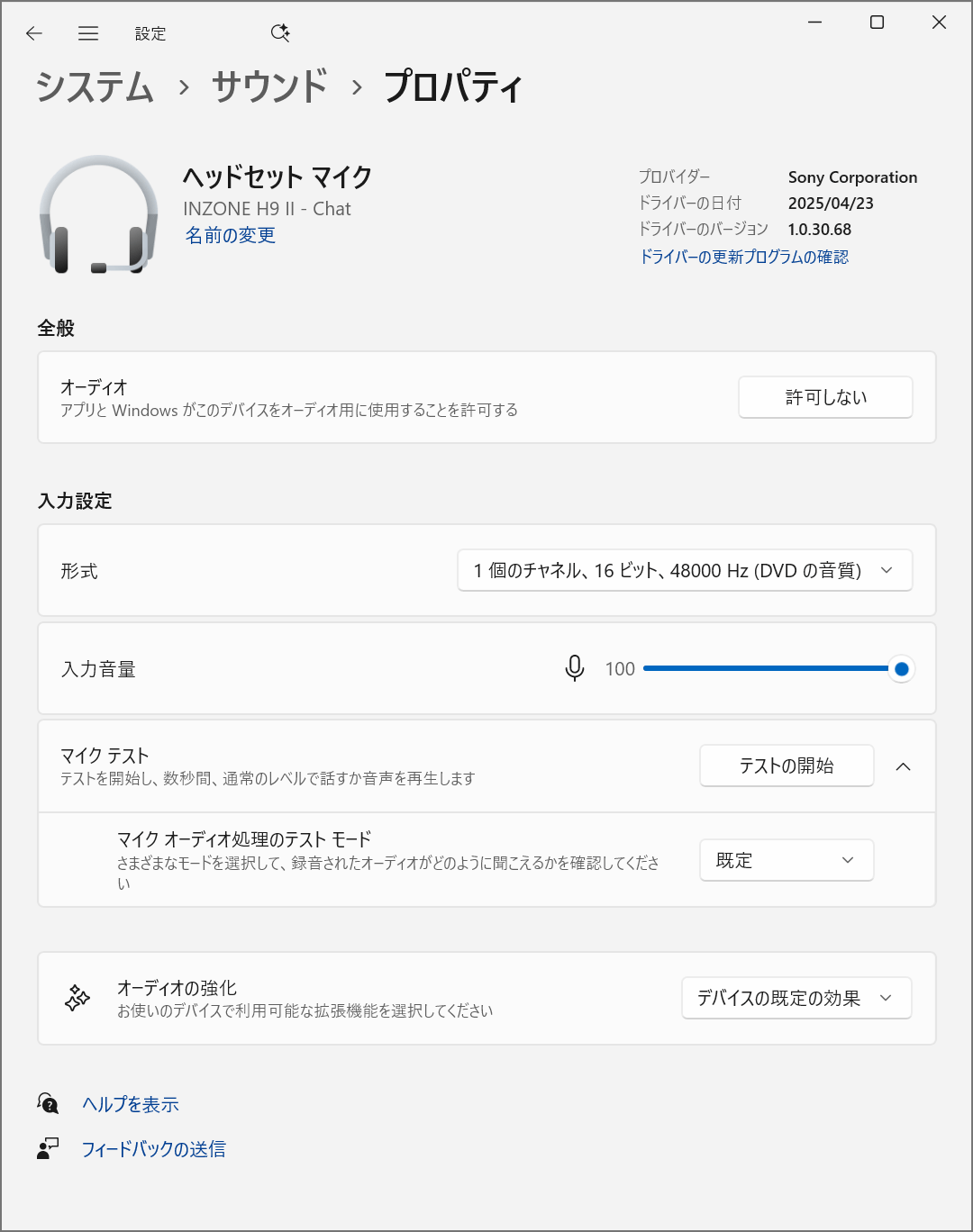Collapse the マイク テスト section chevron
973x1232 pixels.
pos(903,766)
